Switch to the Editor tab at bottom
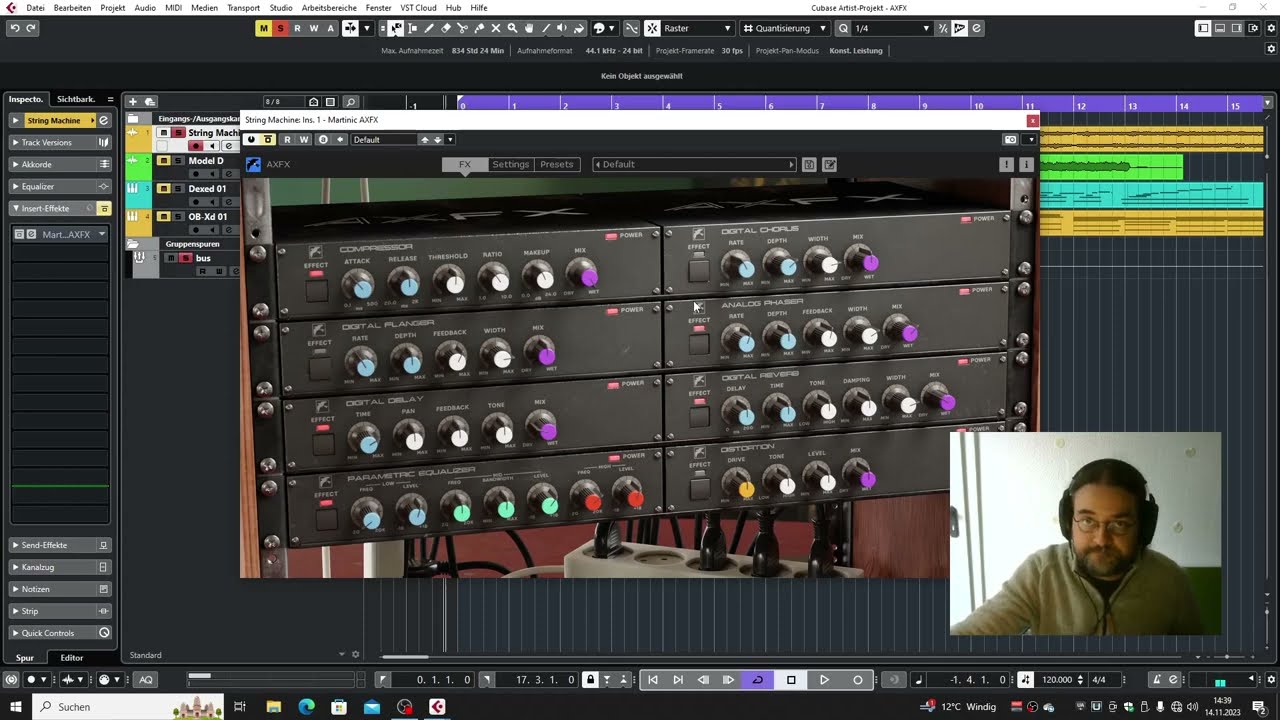 point(72,658)
